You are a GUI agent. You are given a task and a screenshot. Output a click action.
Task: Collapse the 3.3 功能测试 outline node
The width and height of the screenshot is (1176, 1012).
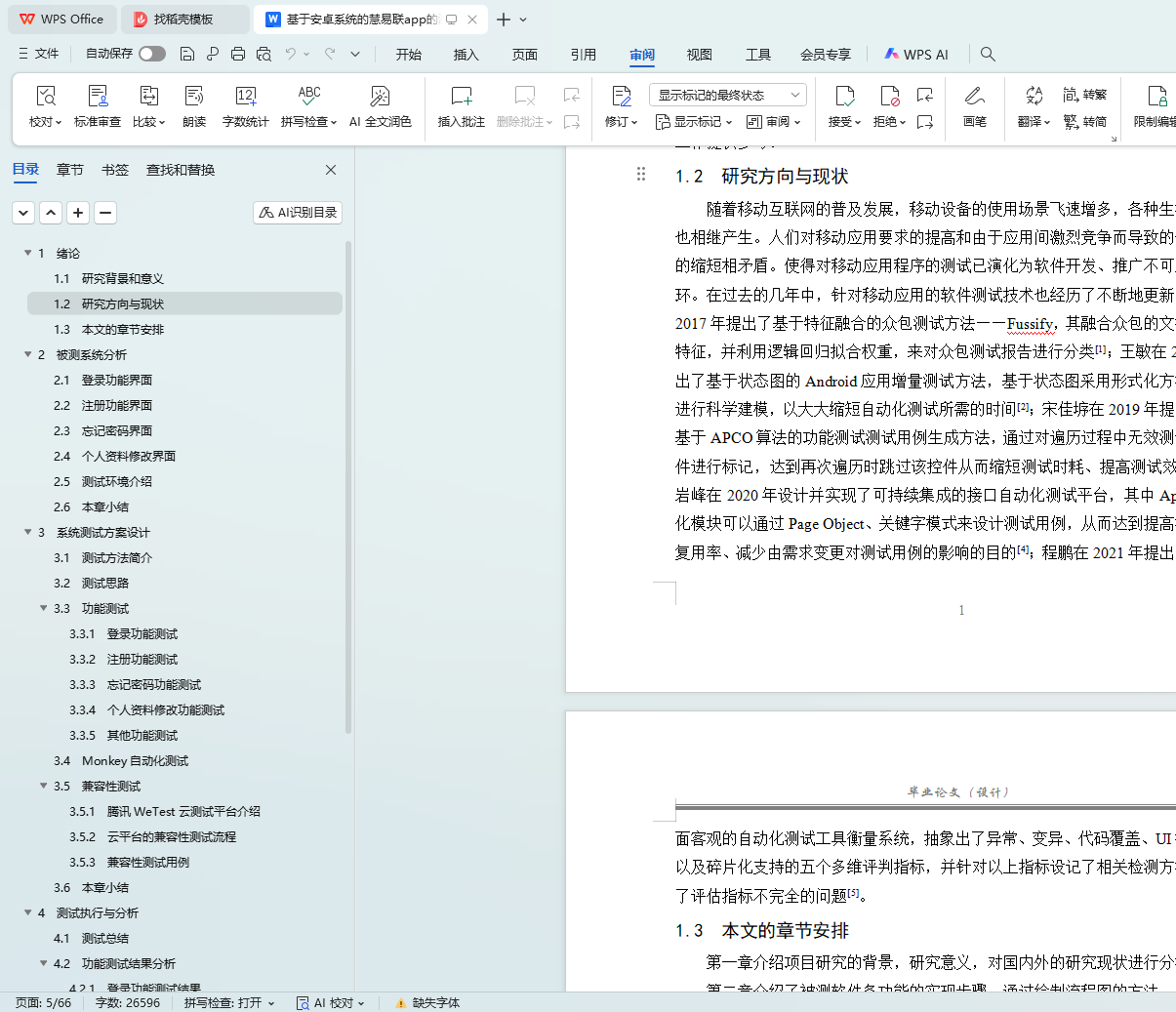coord(44,608)
